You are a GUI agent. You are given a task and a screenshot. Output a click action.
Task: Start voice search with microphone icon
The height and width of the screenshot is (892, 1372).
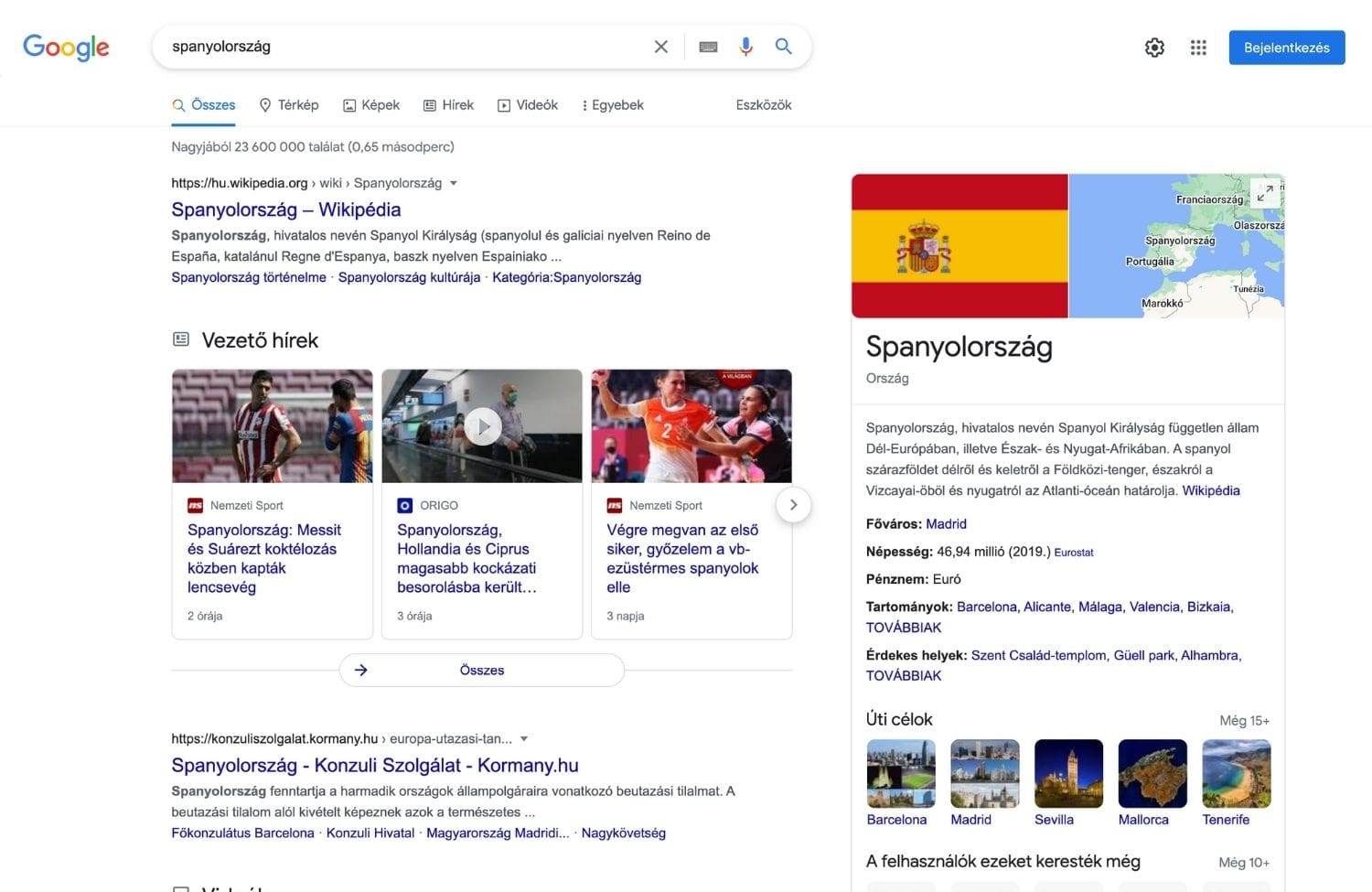(746, 47)
